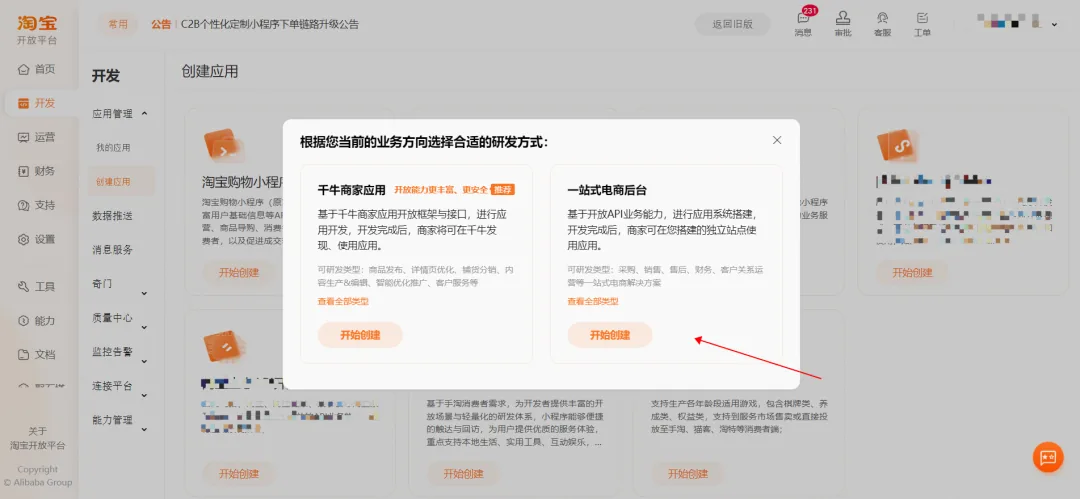Open the account dropdown arrow

(x=1055, y=25)
